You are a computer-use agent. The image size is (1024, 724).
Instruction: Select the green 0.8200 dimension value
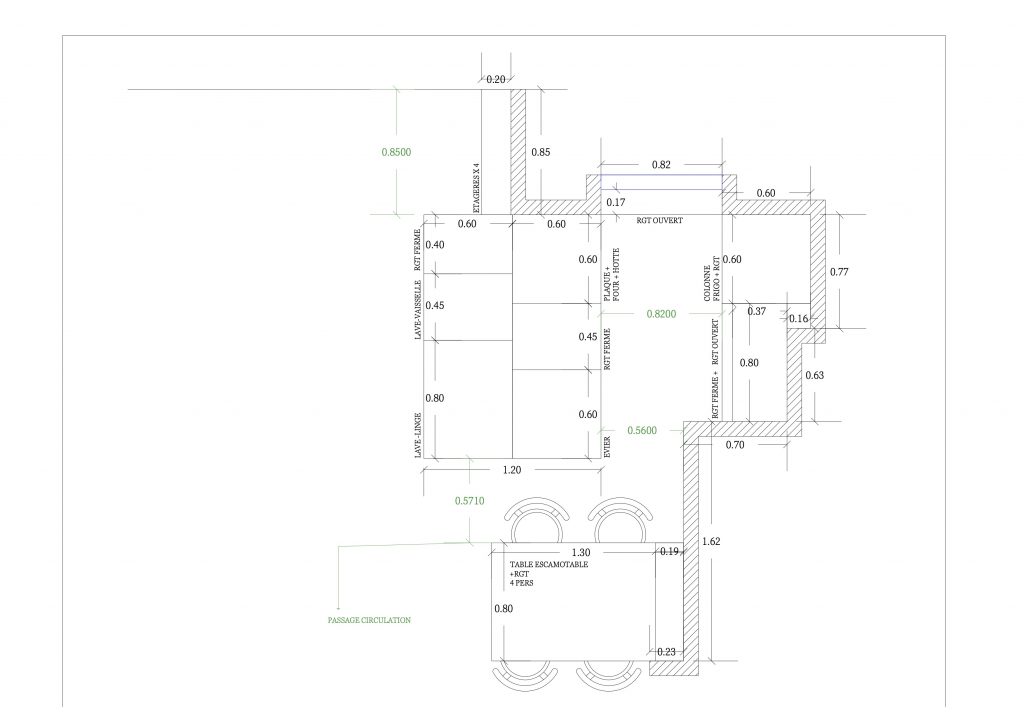click(661, 313)
